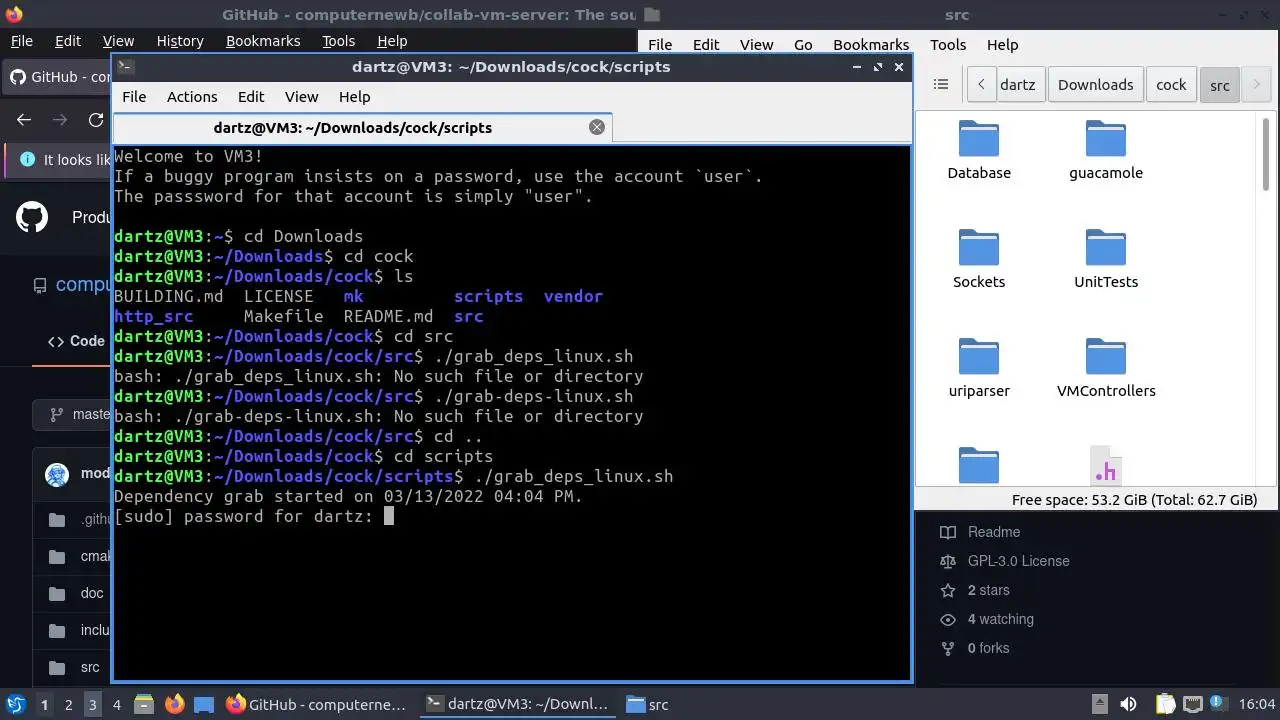Click the network tray icon
Screen dimensions: 1280x720
[x=1192, y=704]
